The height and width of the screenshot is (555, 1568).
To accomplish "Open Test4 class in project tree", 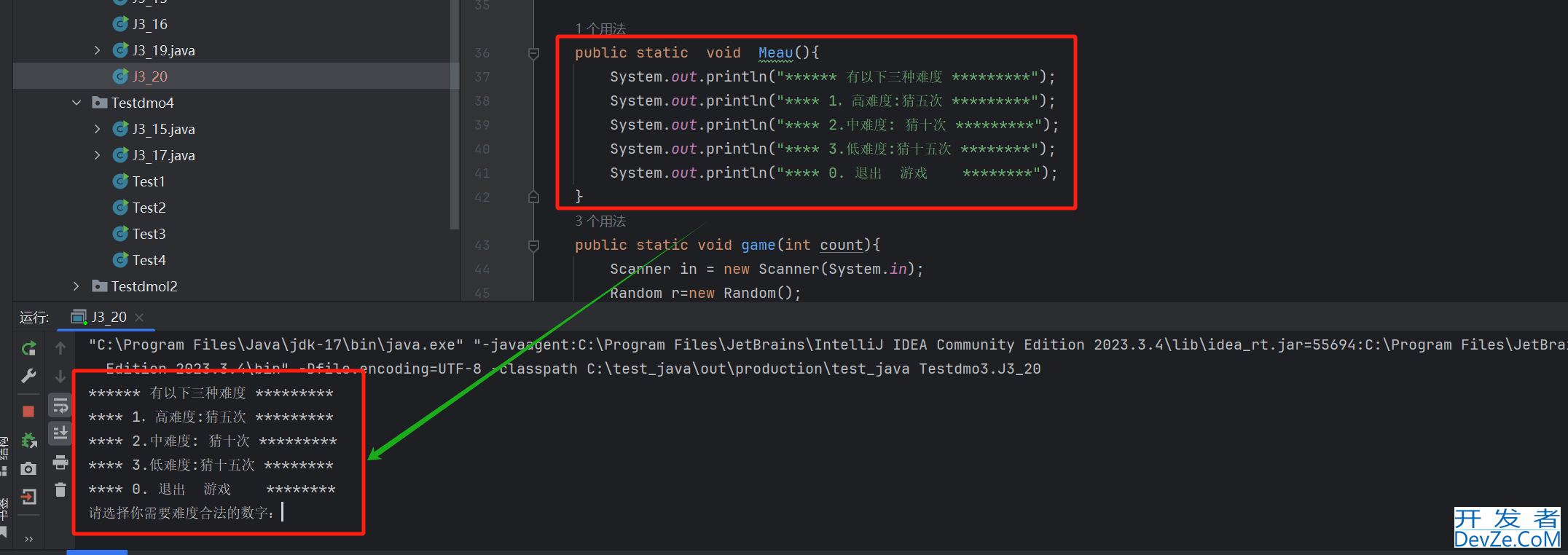I will coord(149,260).
